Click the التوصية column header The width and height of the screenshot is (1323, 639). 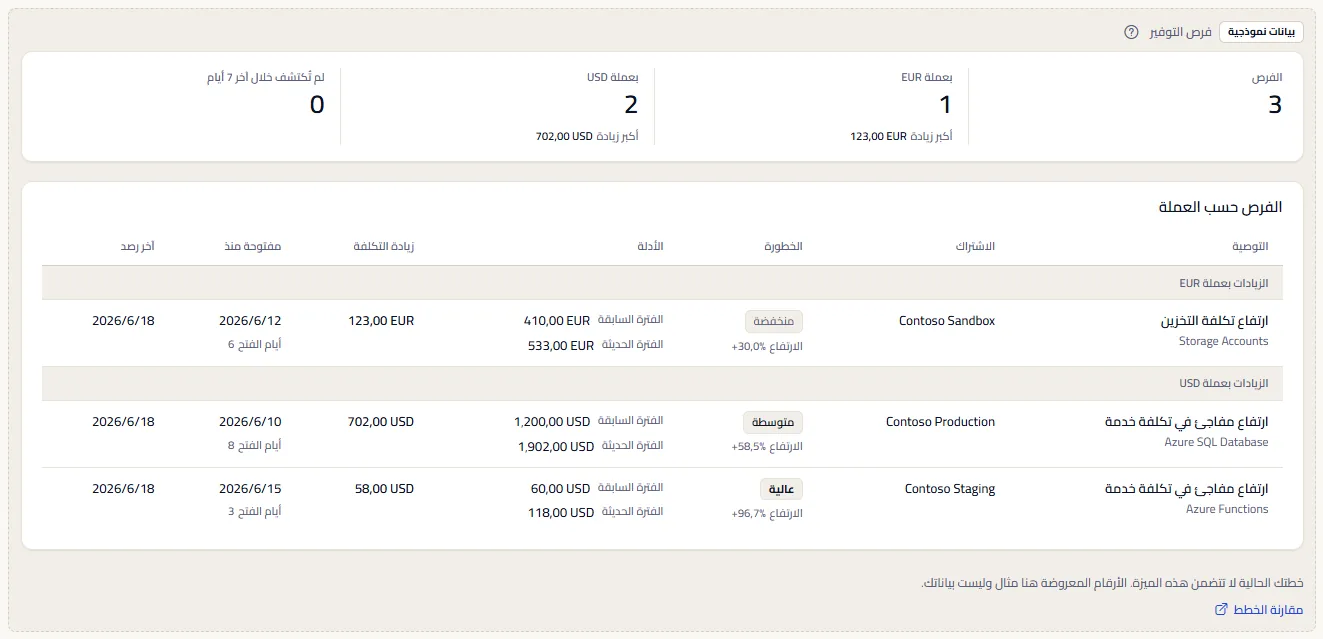1250,246
